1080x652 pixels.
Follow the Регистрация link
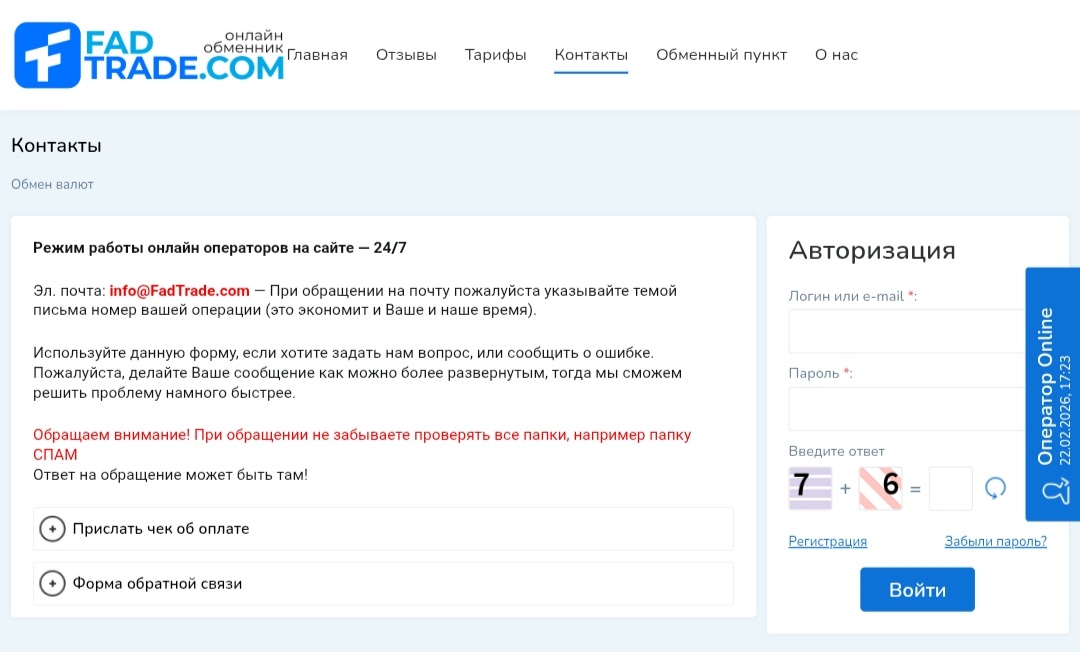point(827,541)
